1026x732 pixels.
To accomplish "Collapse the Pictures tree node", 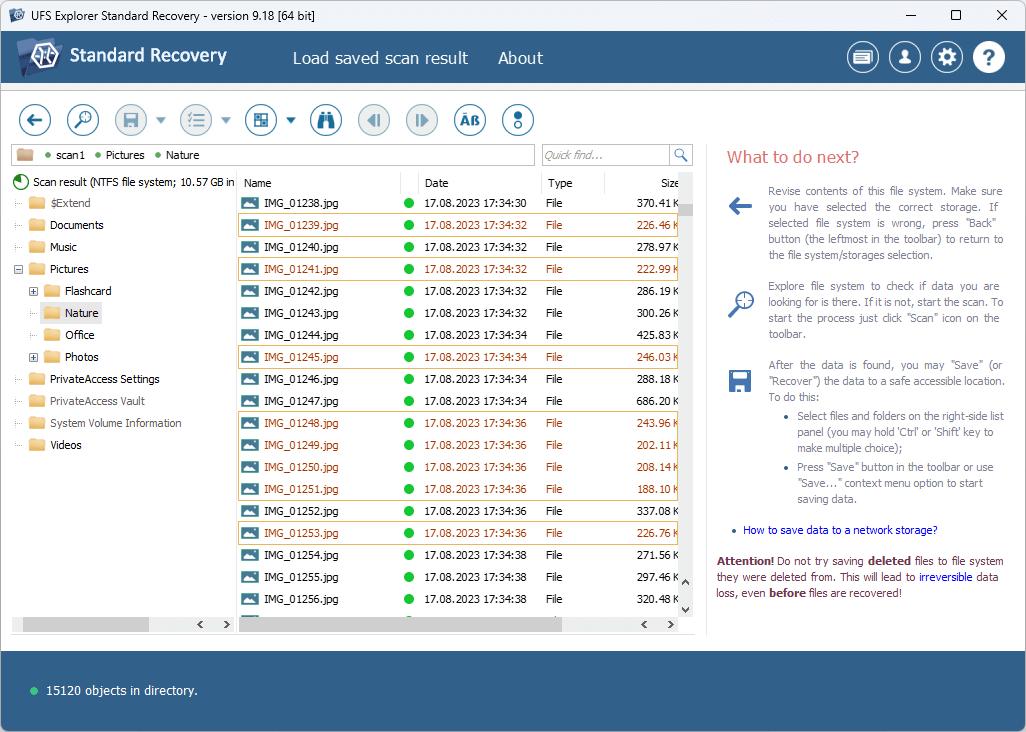I will coord(18,269).
